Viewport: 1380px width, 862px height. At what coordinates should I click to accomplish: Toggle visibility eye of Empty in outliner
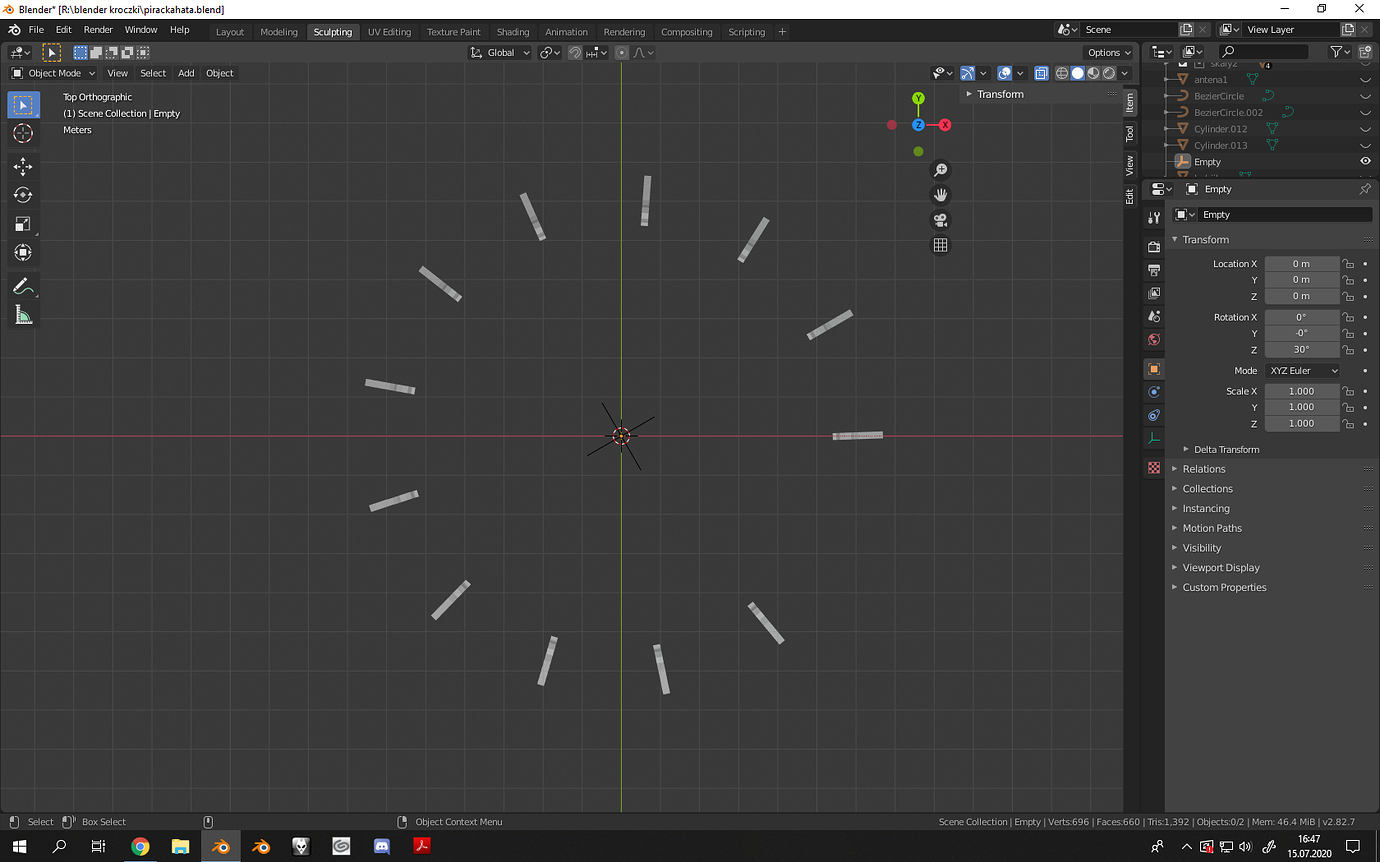[x=1365, y=161]
